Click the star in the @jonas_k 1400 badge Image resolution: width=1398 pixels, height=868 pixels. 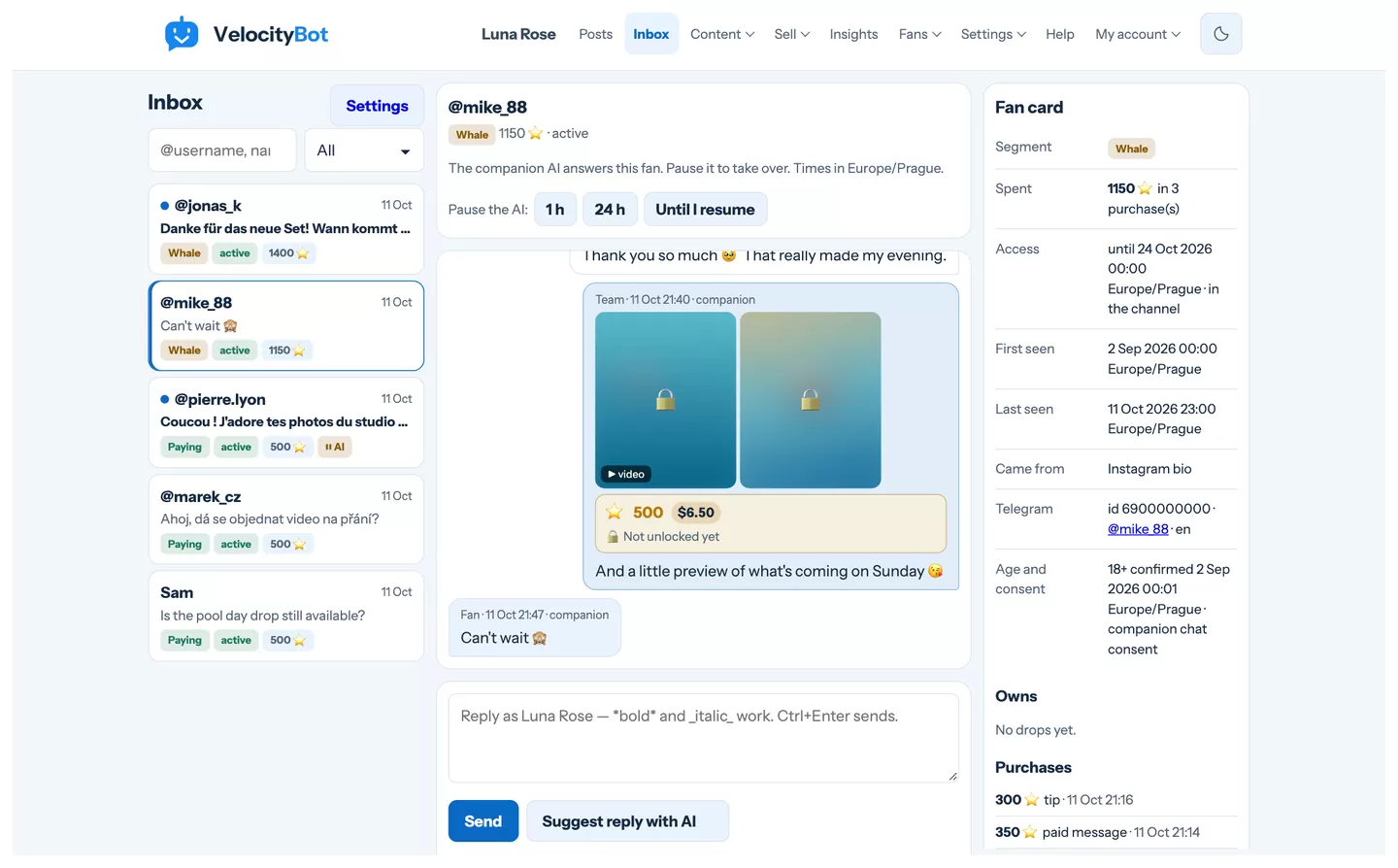click(303, 253)
